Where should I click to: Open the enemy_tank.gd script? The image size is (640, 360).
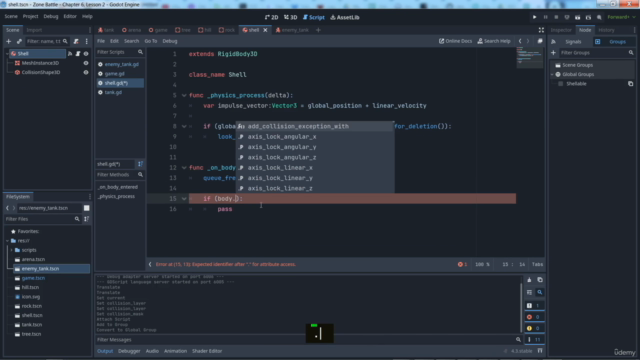(122, 64)
